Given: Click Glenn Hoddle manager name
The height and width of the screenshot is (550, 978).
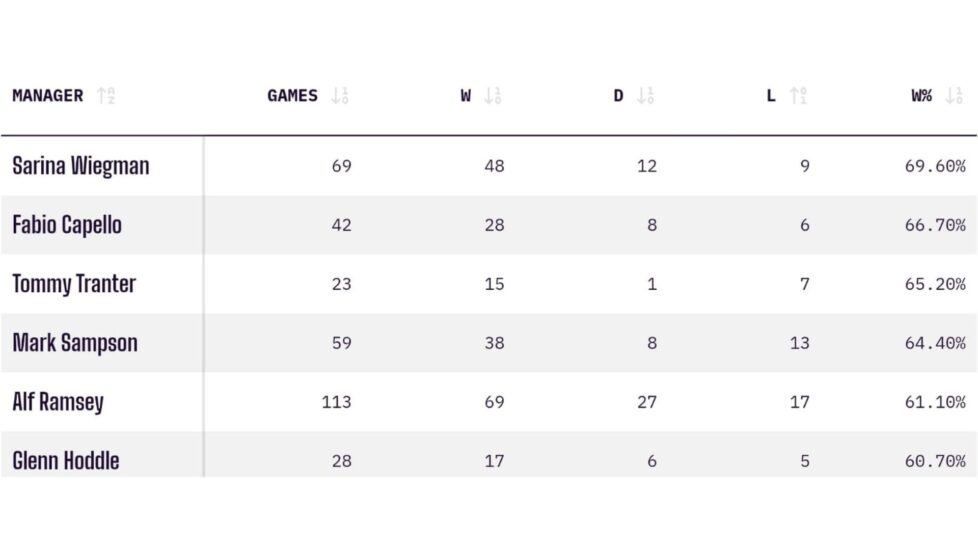Looking at the screenshot, I should (x=66, y=461).
